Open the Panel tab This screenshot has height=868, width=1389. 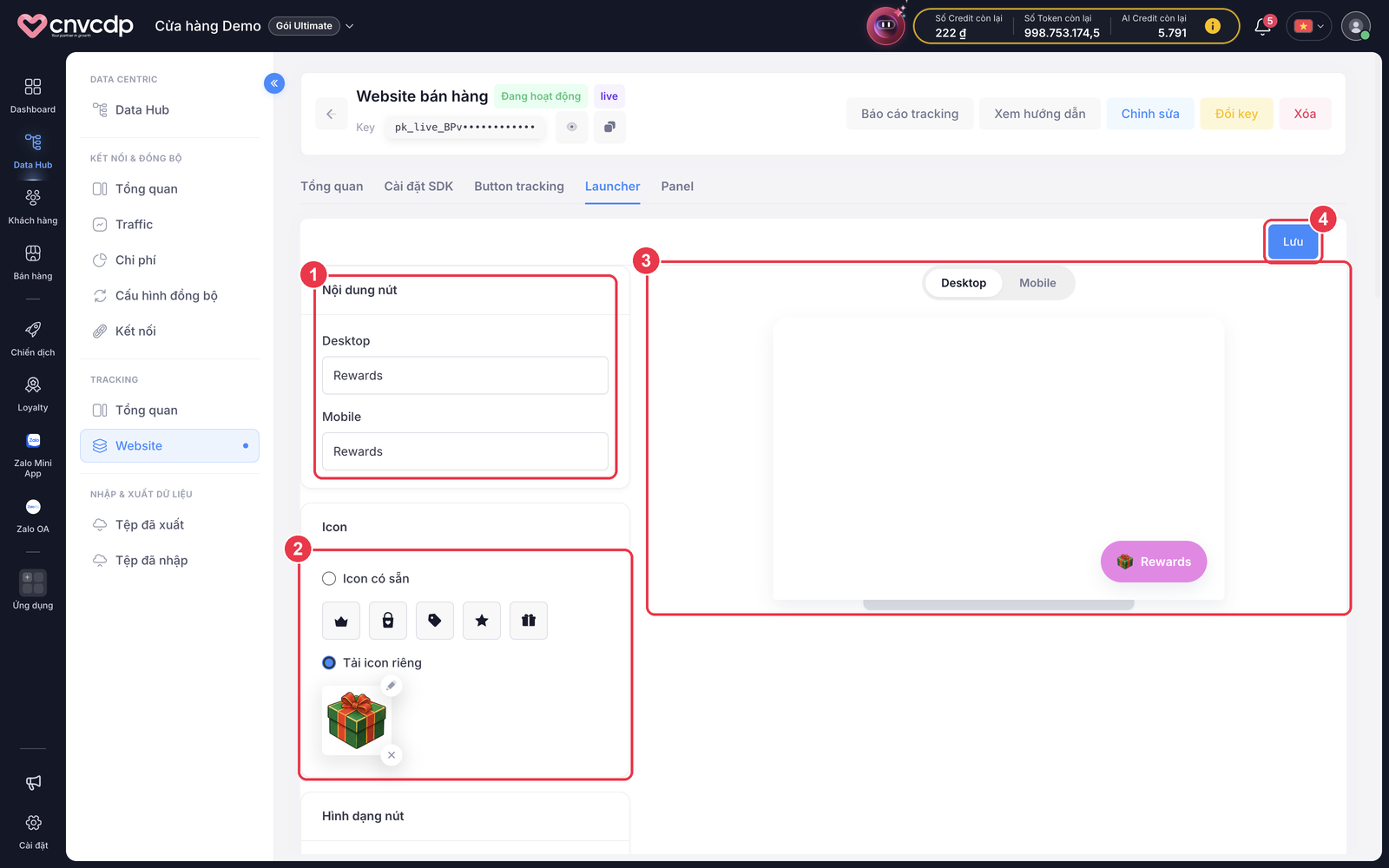click(x=677, y=187)
